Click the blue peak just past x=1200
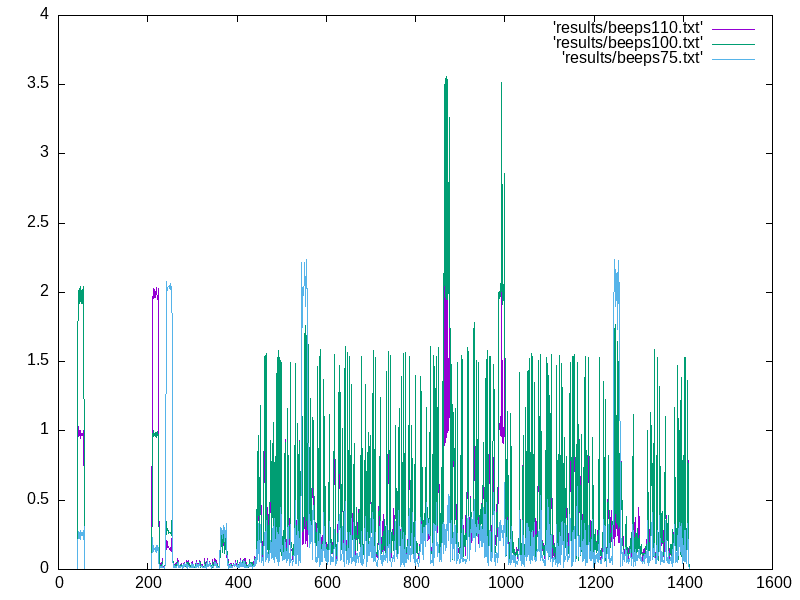Viewport: 800px width, 600px height. point(617,262)
